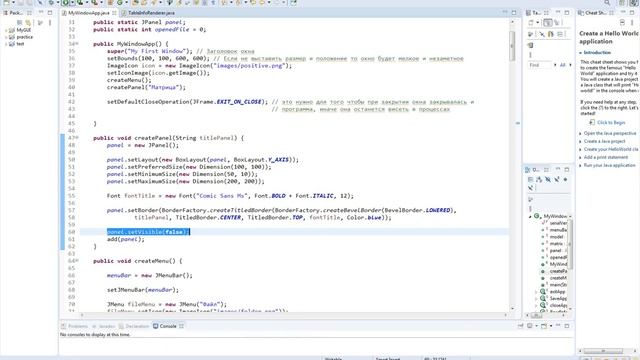The height and width of the screenshot is (360, 640).
Task: Collapse the MyWindowApp class in the Outline
Action: [x=530, y=216]
